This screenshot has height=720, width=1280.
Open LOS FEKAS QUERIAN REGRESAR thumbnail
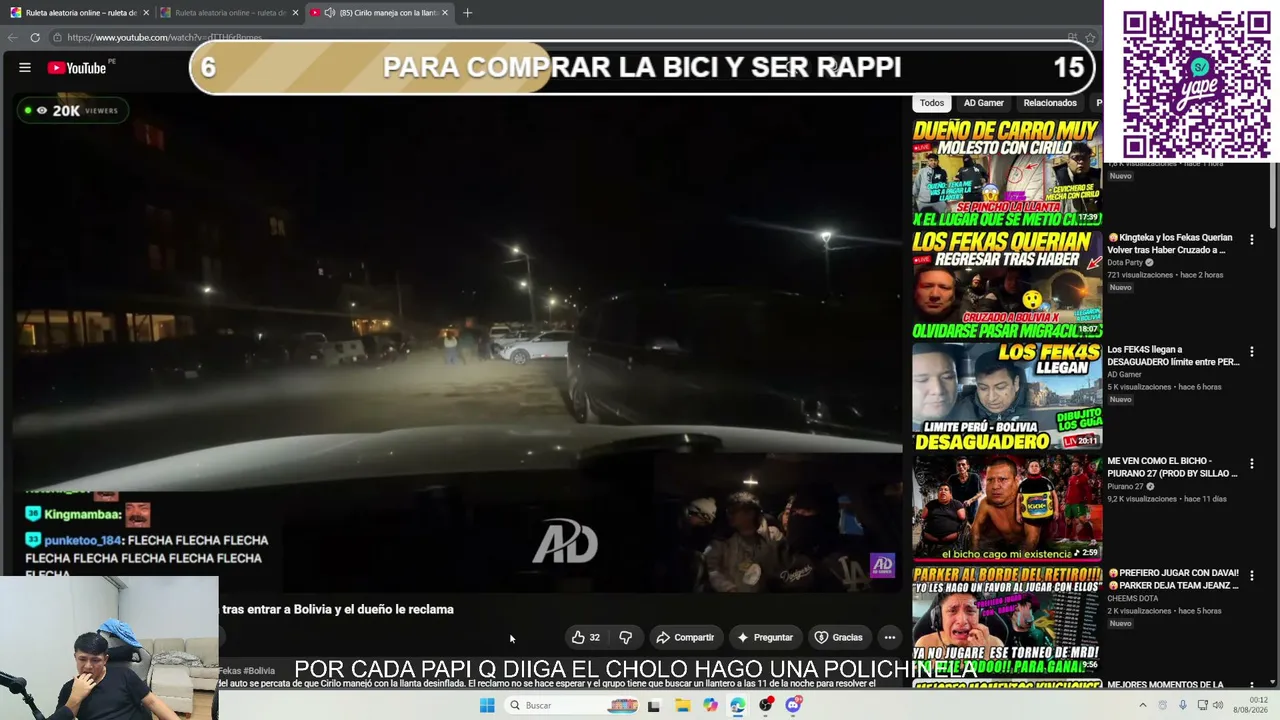coord(1006,285)
